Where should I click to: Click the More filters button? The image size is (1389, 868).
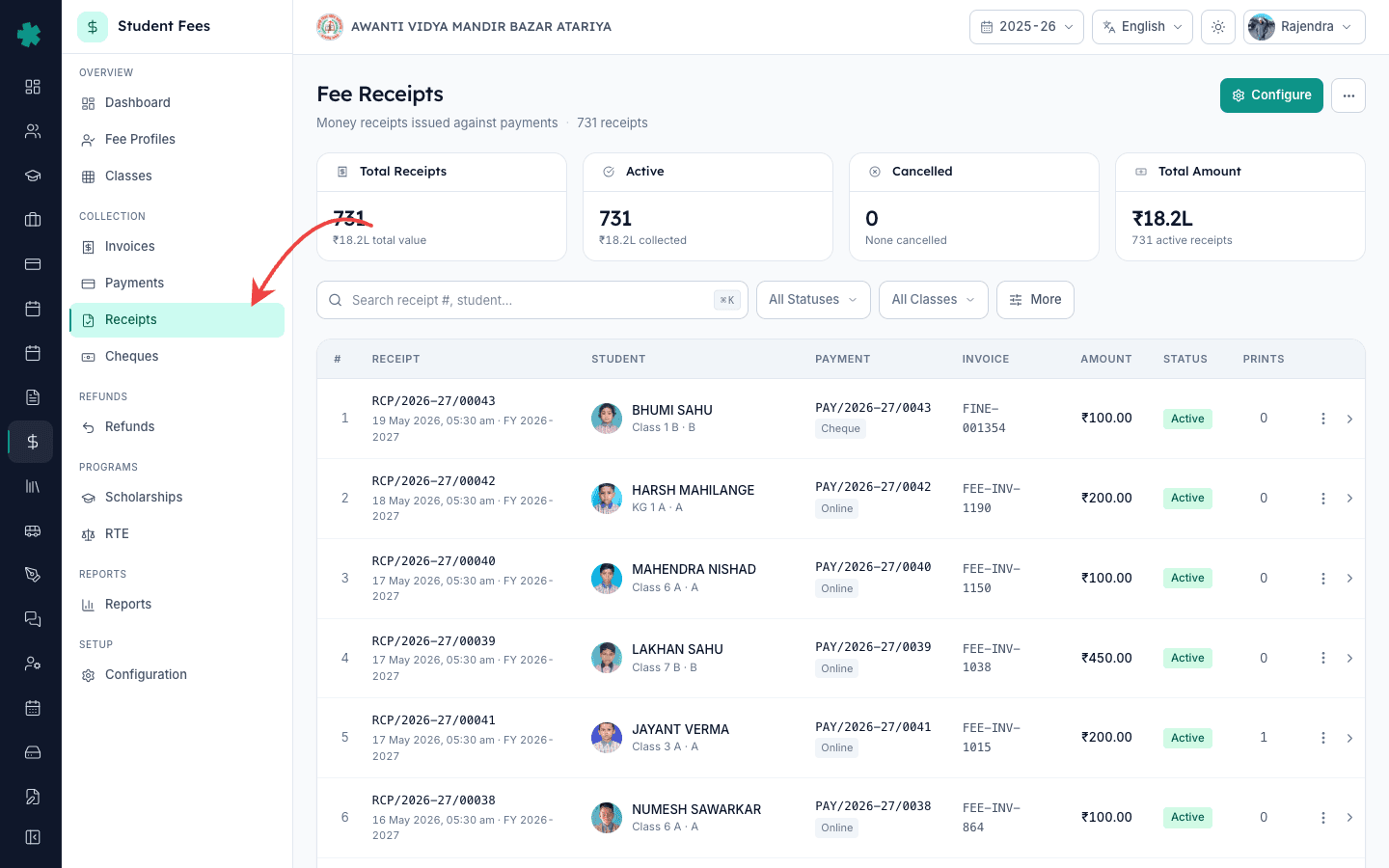pos(1035,300)
